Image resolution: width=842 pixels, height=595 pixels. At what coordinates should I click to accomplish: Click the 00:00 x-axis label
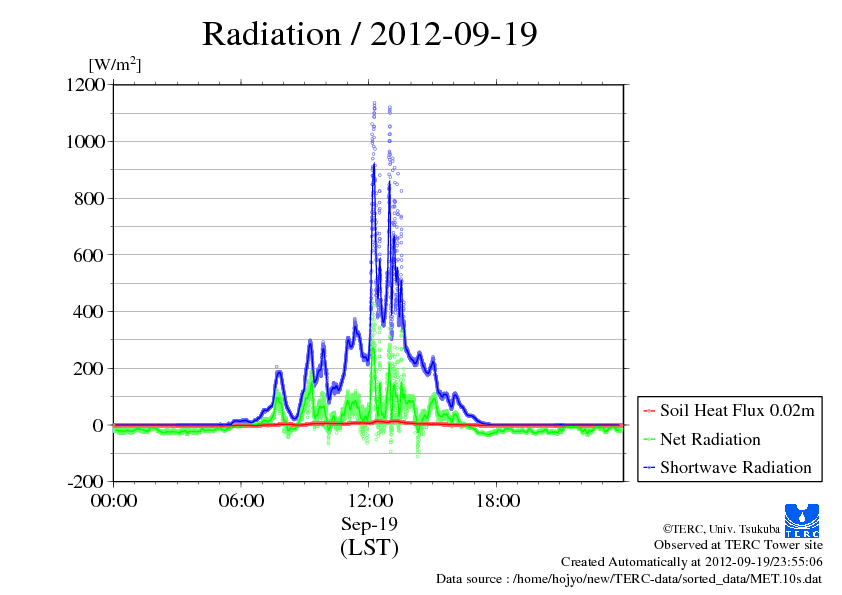click(114, 501)
